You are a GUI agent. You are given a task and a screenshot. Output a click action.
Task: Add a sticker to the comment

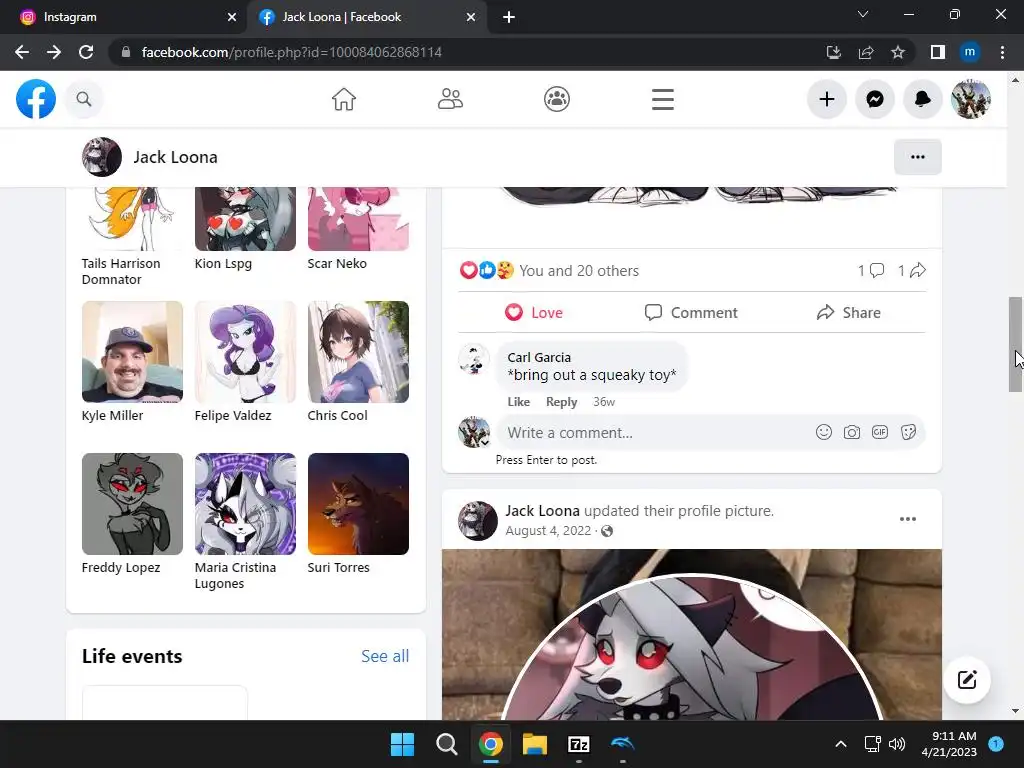click(908, 432)
